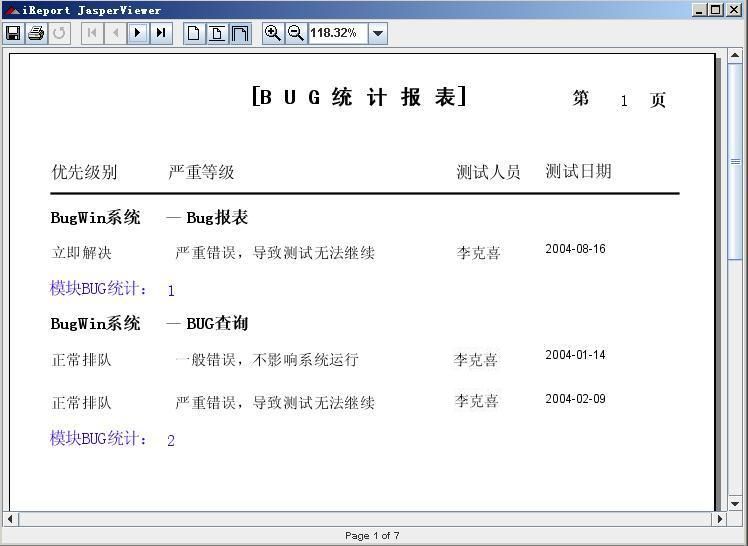Click the report title BUG统计报表
The width and height of the screenshot is (748, 546).
tap(359, 97)
